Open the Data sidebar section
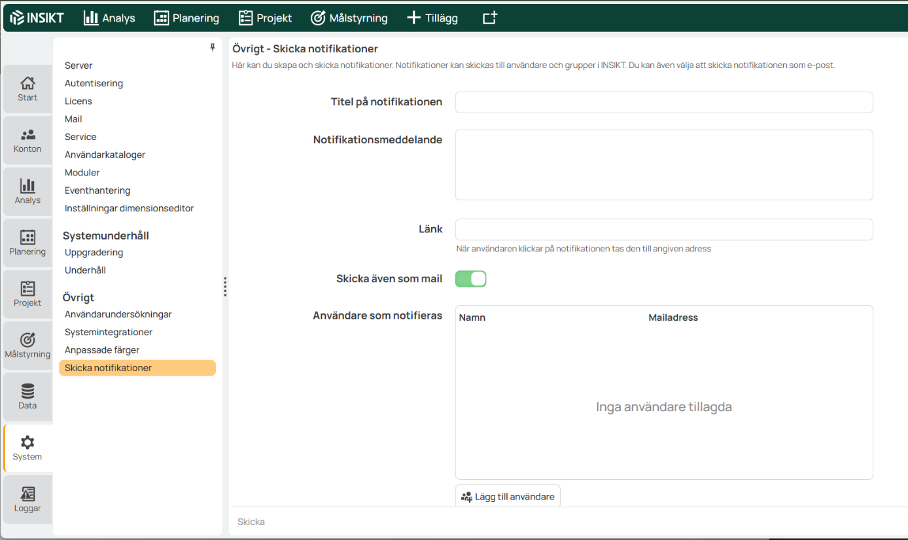The height and width of the screenshot is (540, 908). [x=27, y=397]
